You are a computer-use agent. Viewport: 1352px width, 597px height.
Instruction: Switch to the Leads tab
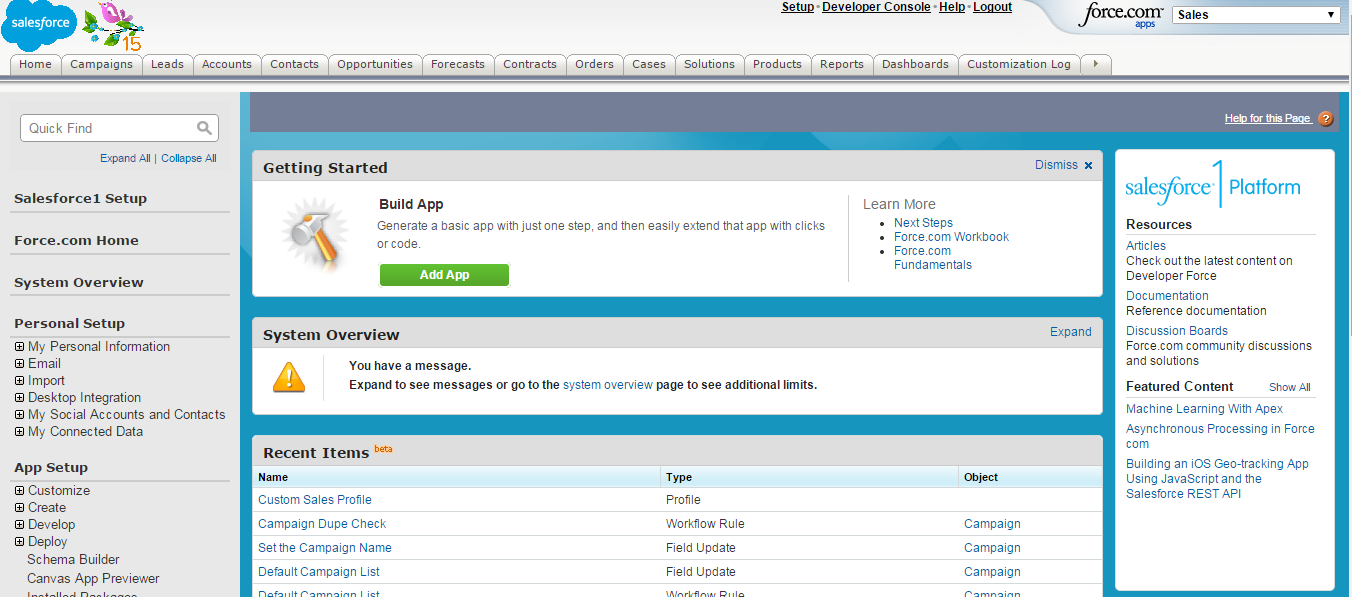point(167,64)
